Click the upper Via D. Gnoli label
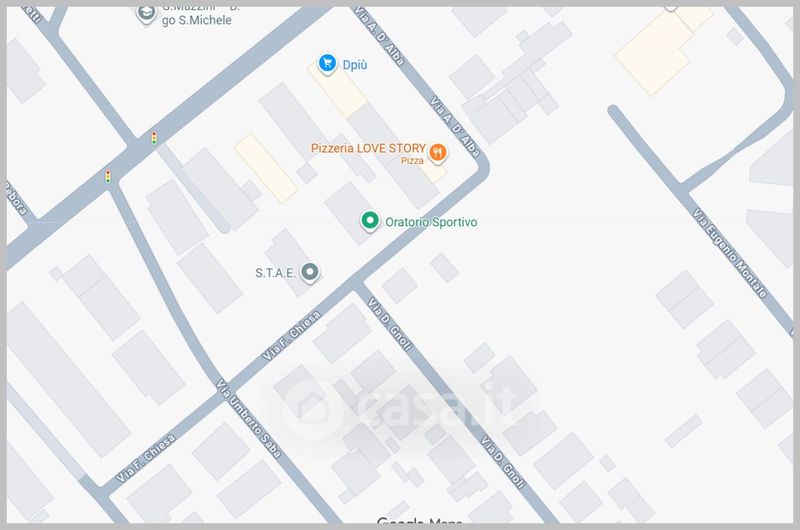The image size is (800, 530). (390, 324)
